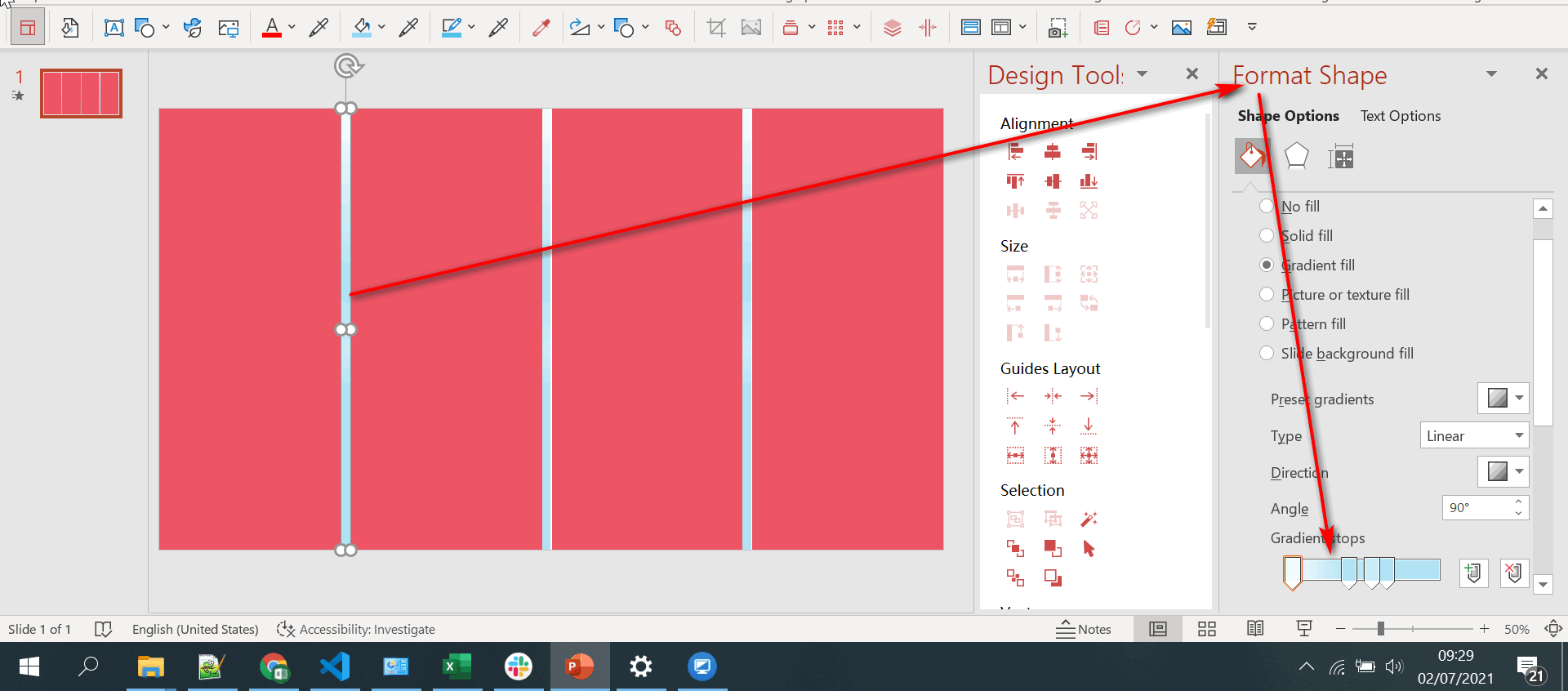The width and height of the screenshot is (1568, 691).
Task: Click the Align Middle icon under Alignment
Action: [1053, 181]
